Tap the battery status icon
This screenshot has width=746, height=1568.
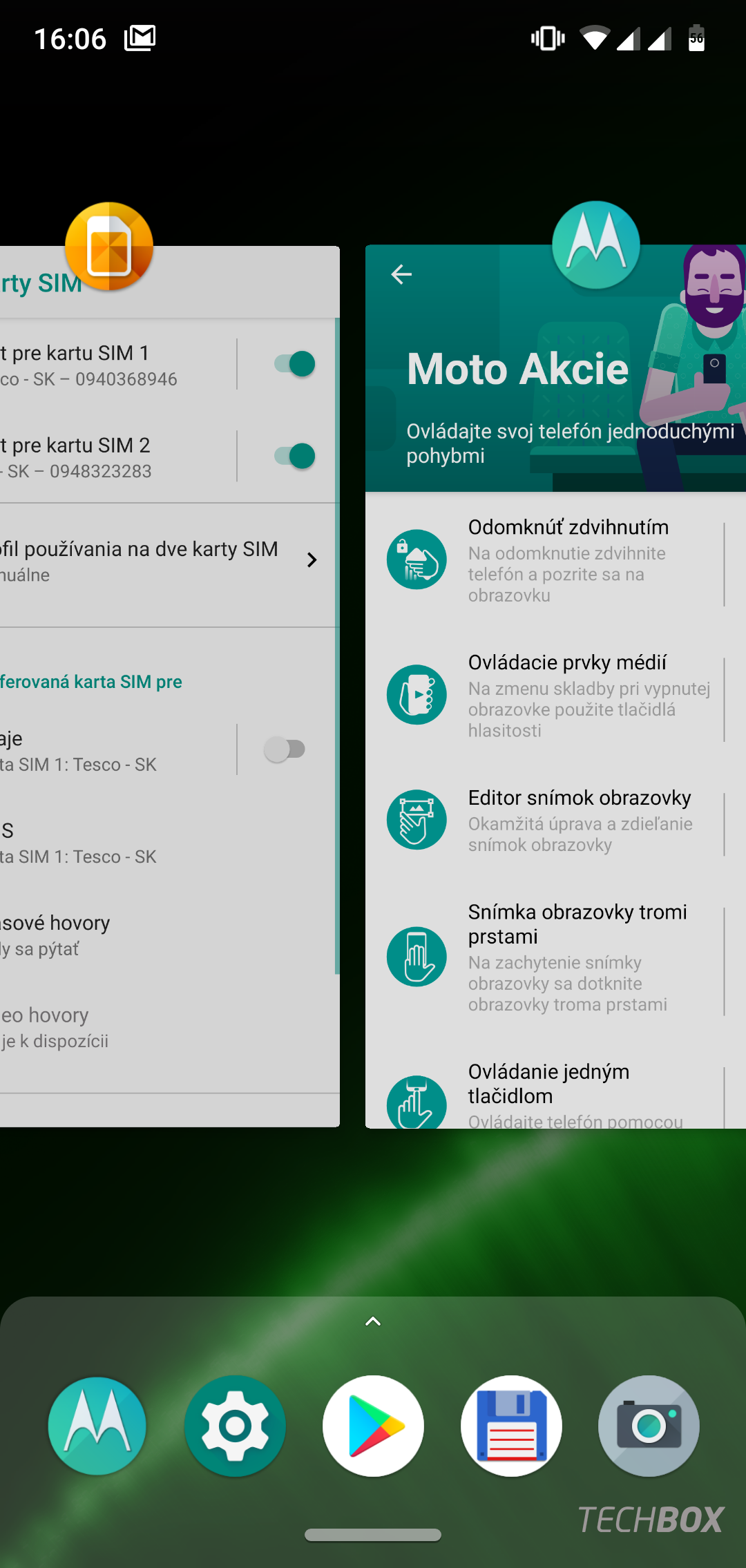click(697, 38)
